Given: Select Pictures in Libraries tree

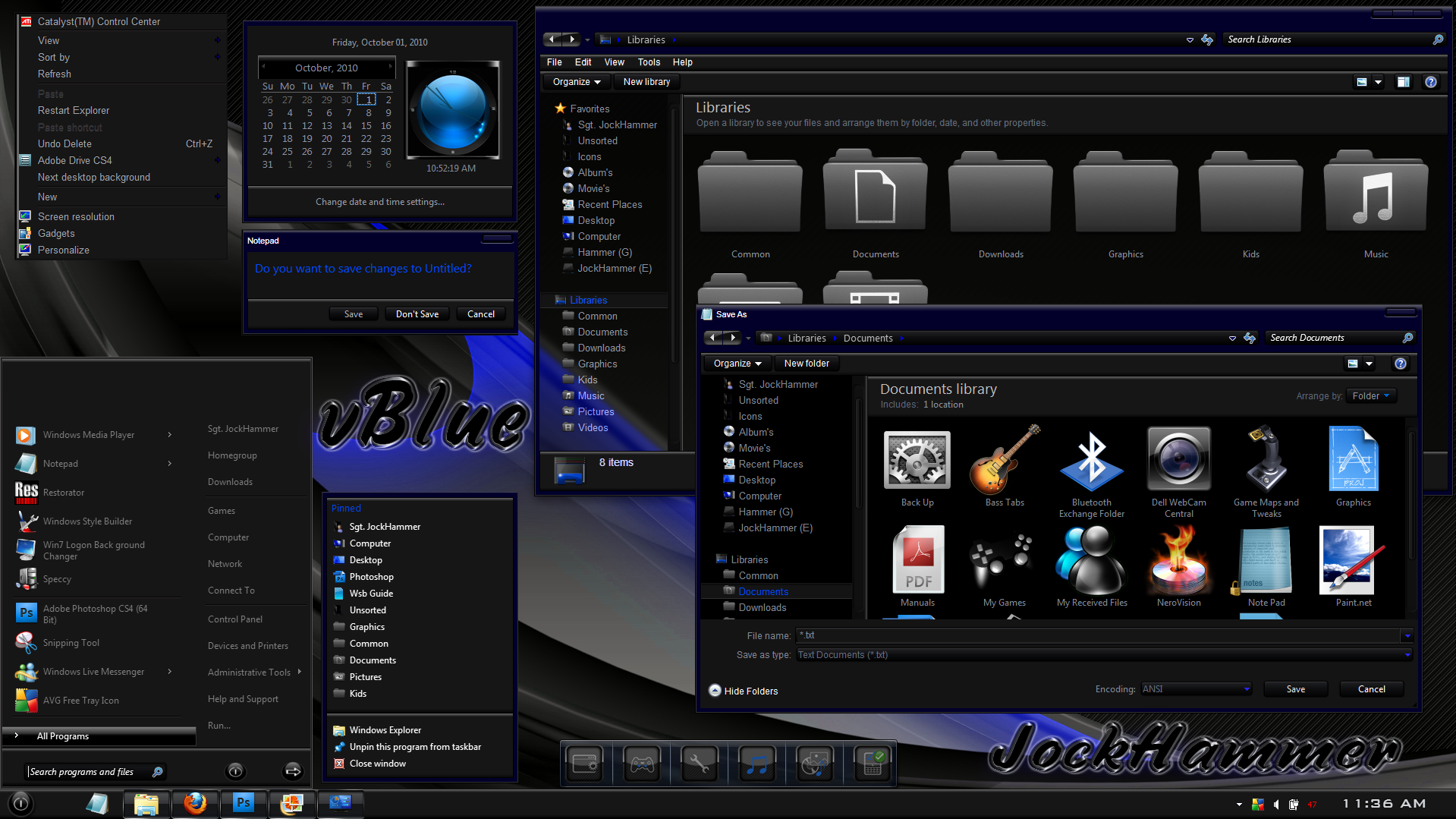Looking at the screenshot, I should click(596, 412).
